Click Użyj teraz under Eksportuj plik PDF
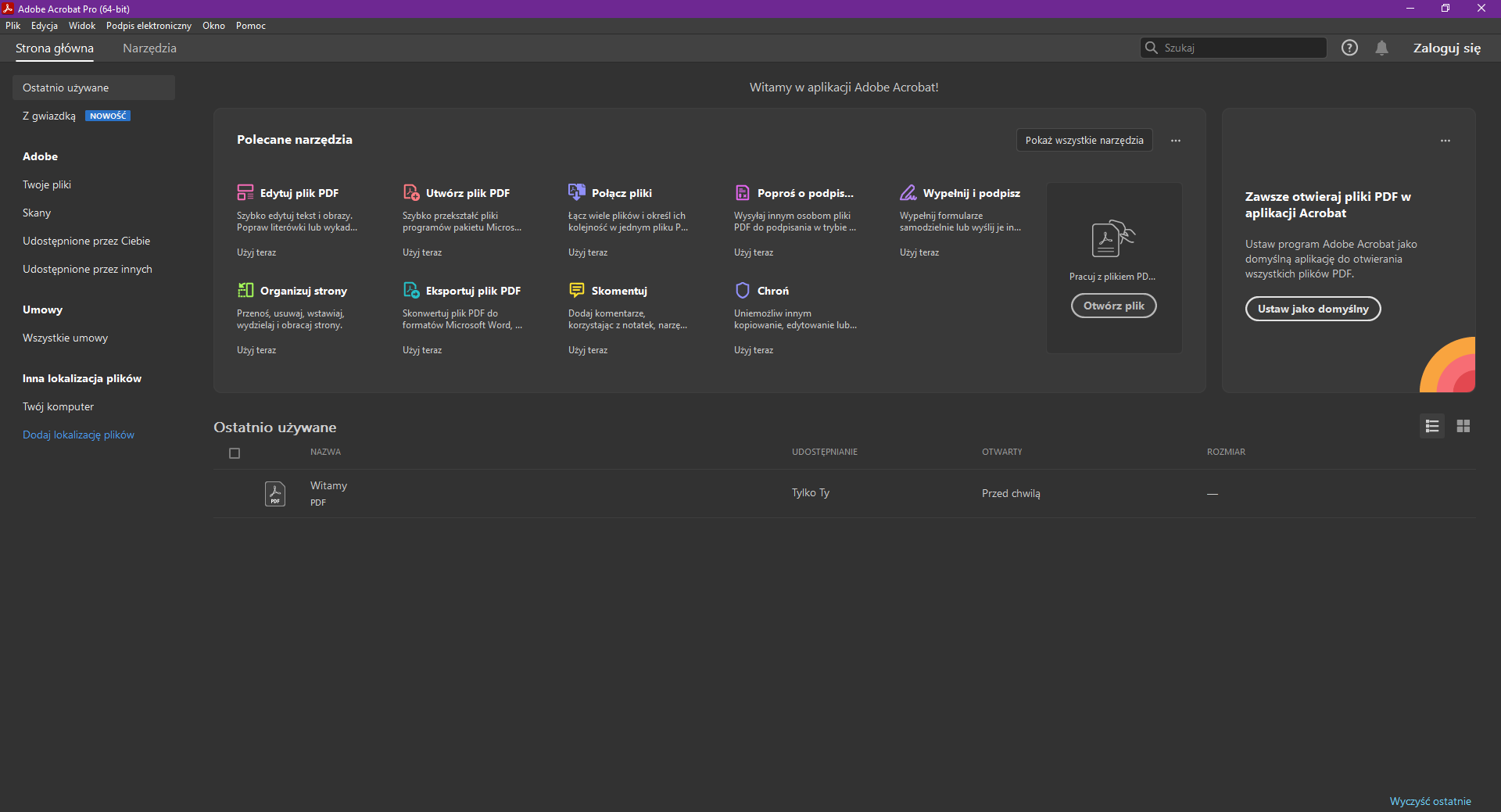This screenshot has height=812, width=1501. point(422,350)
